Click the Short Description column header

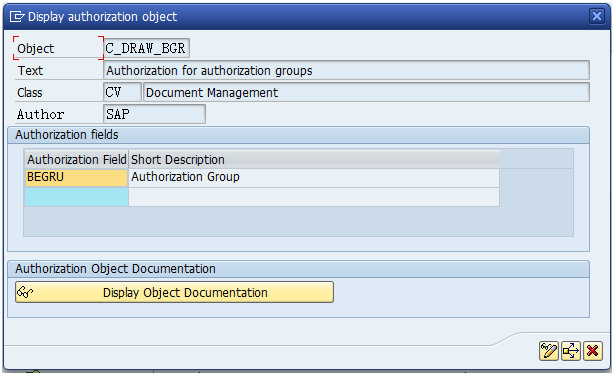(x=314, y=159)
